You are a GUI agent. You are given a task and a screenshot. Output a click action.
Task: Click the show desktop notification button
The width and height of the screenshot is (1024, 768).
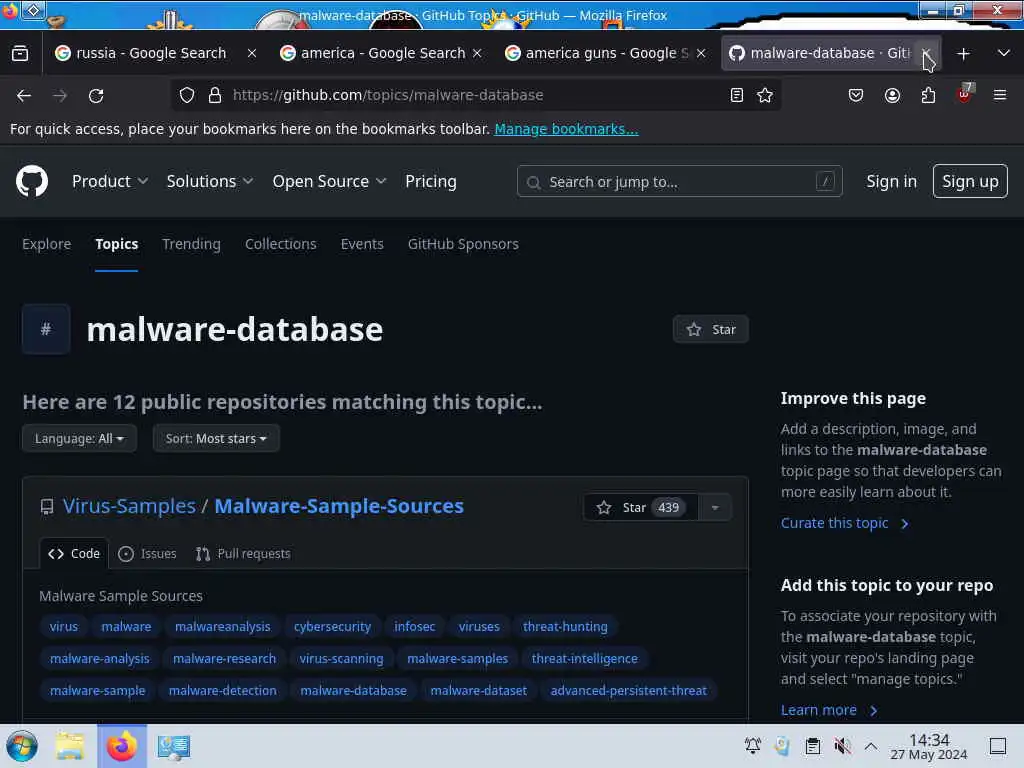point(998,746)
